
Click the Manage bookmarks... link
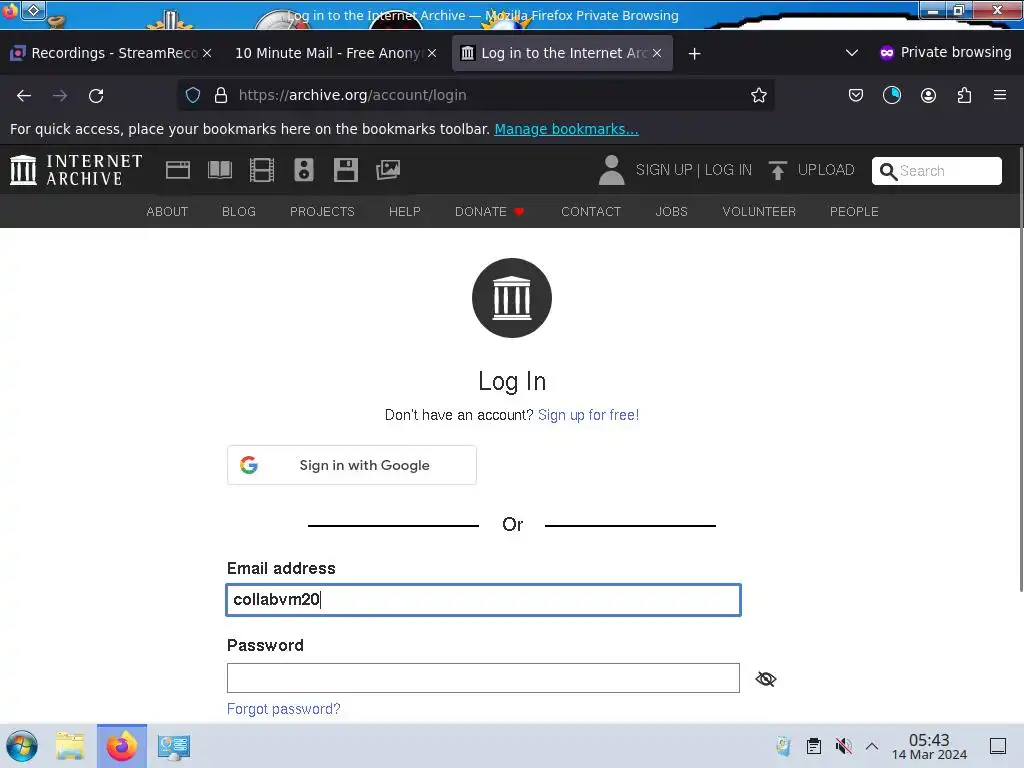coord(566,129)
